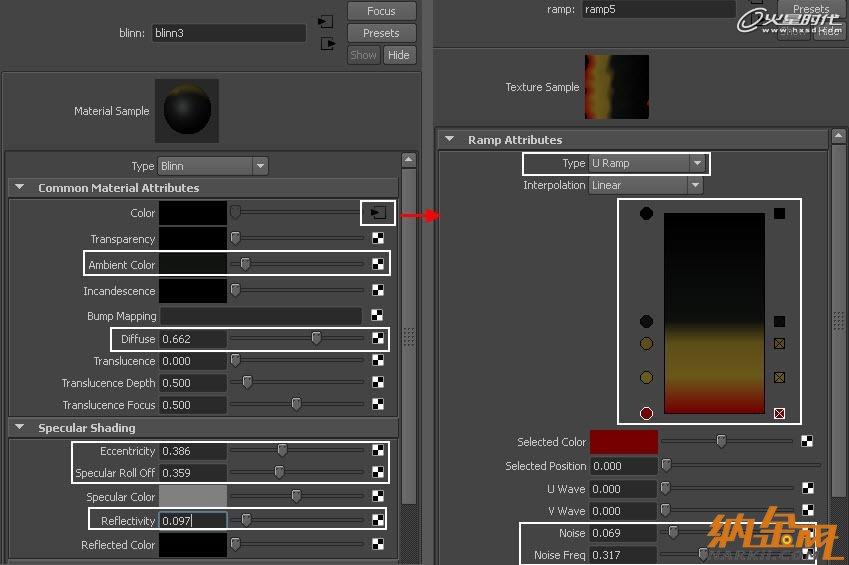Click the Noise slider handle
The image size is (849, 565).
click(x=673, y=532)
